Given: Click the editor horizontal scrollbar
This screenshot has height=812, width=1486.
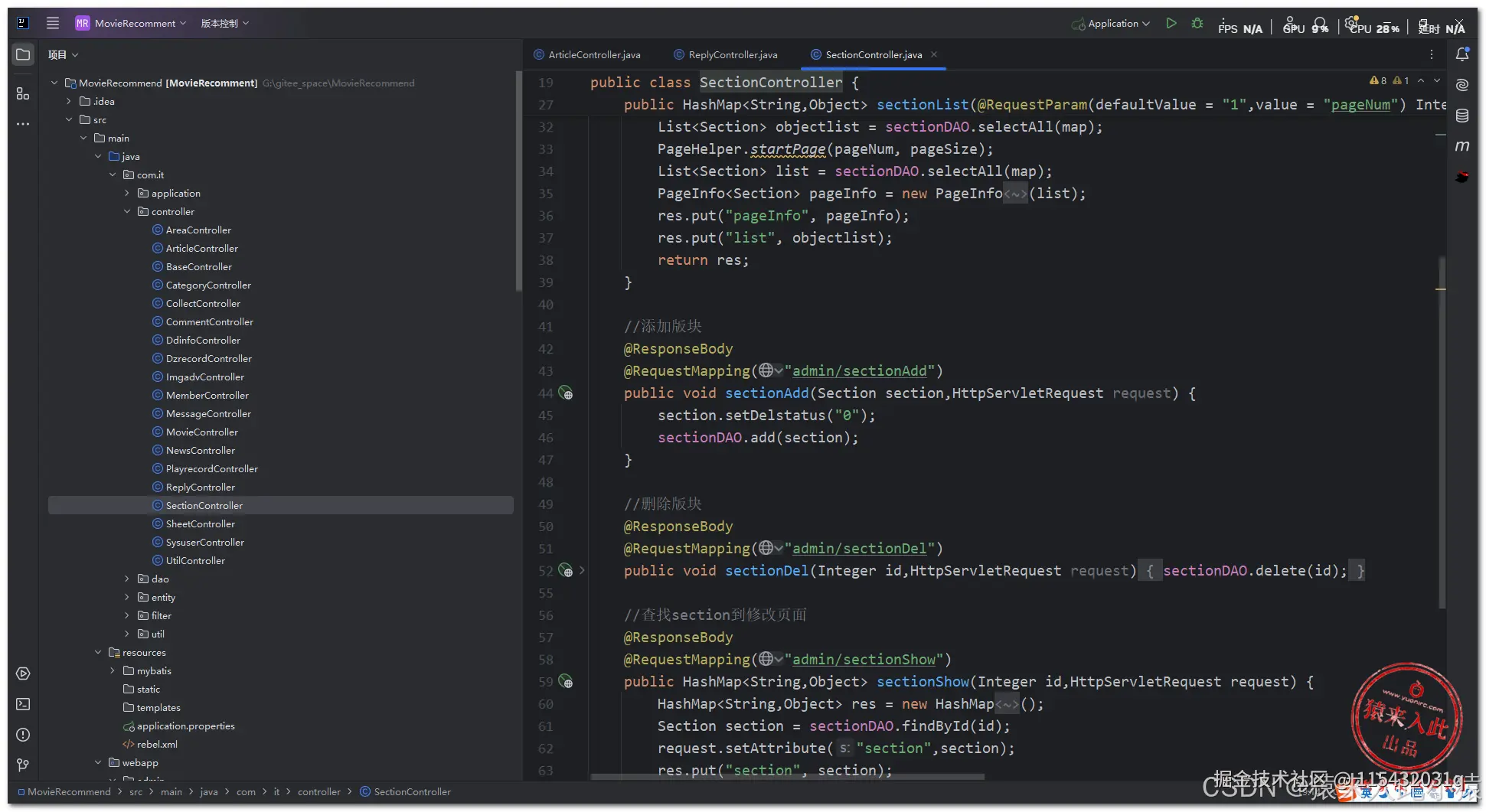Looking at the screenshot, I should pos(788,777).
